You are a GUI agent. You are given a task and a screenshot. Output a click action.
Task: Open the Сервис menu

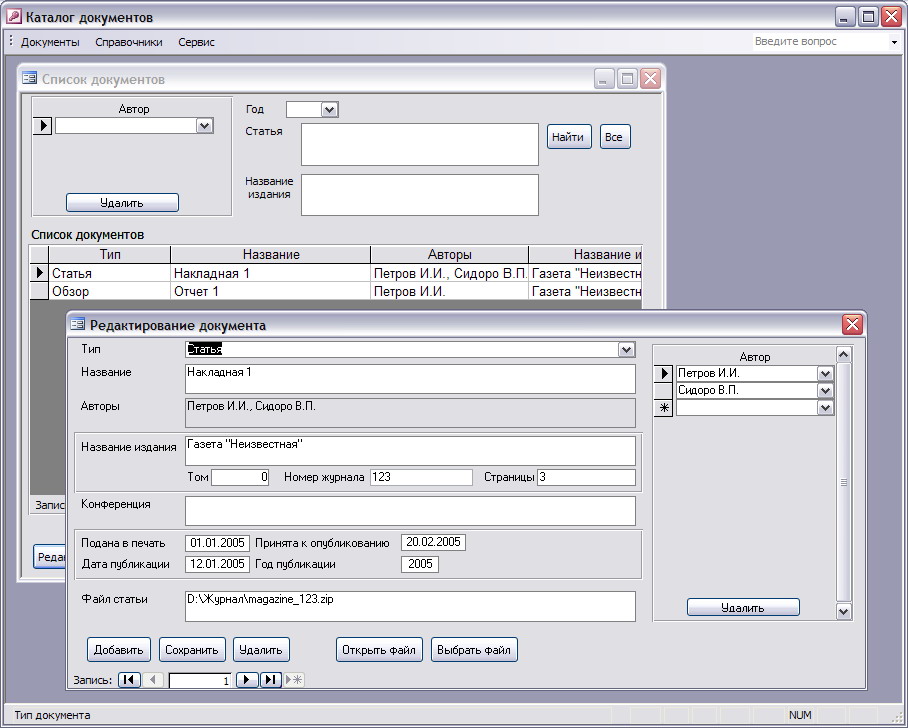coord(196,42)
